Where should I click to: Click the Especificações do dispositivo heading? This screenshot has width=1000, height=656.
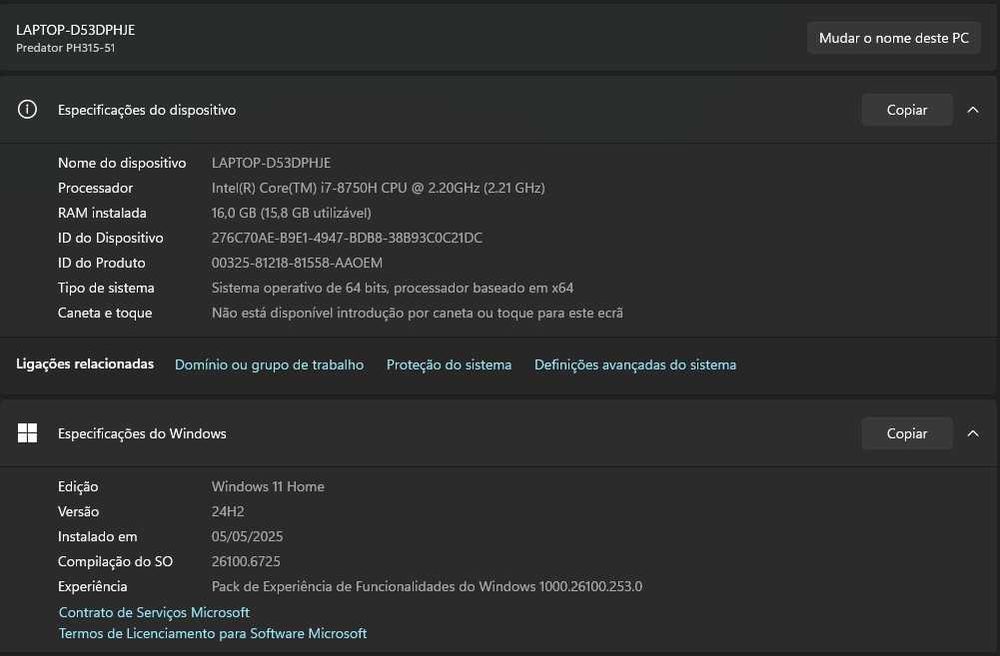point(147,110)
